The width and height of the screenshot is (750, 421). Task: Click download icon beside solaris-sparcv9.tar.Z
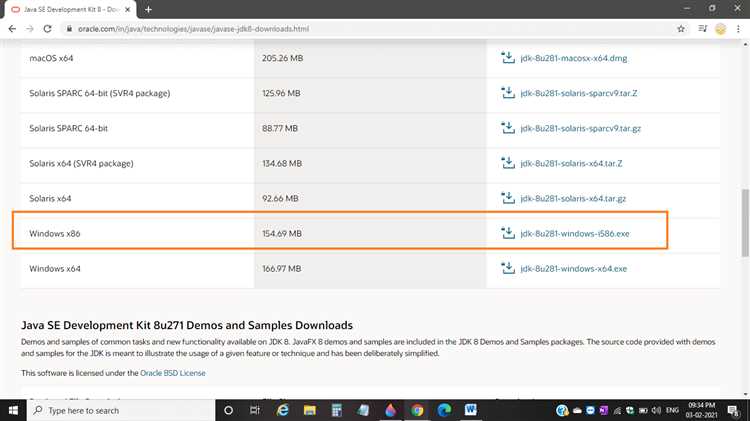507,93
